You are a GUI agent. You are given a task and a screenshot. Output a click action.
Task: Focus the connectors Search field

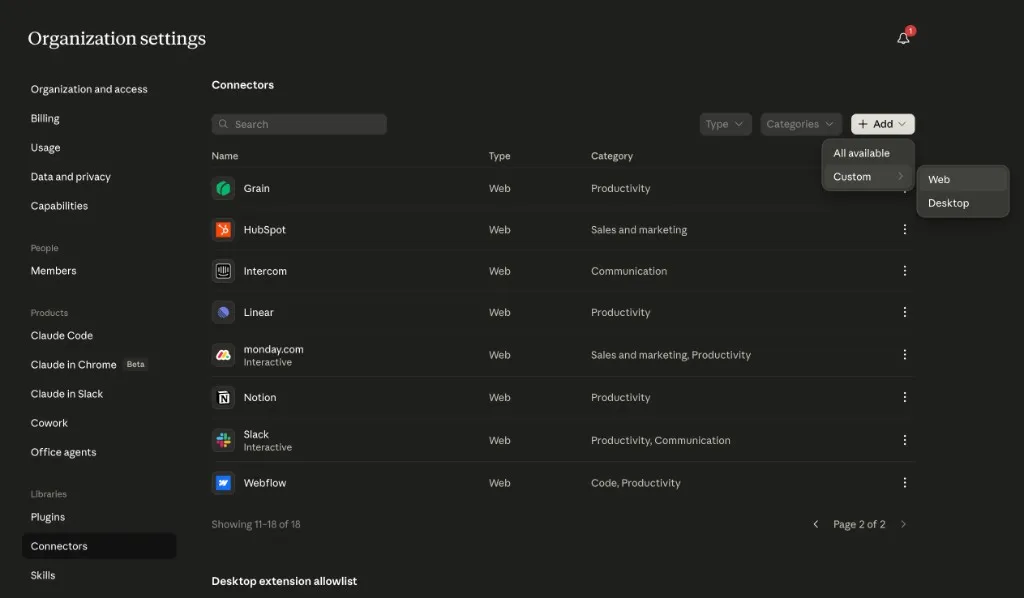299,124
